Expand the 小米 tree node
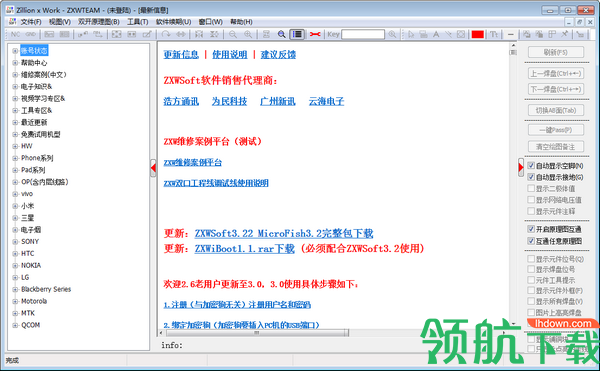This screenshot has height=371, width=600. pyautogui.click(x=15, y=206)
